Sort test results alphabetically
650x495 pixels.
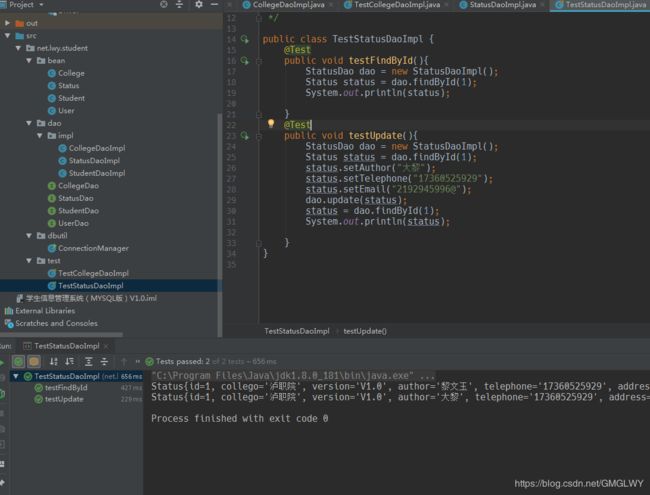(54, 362)
